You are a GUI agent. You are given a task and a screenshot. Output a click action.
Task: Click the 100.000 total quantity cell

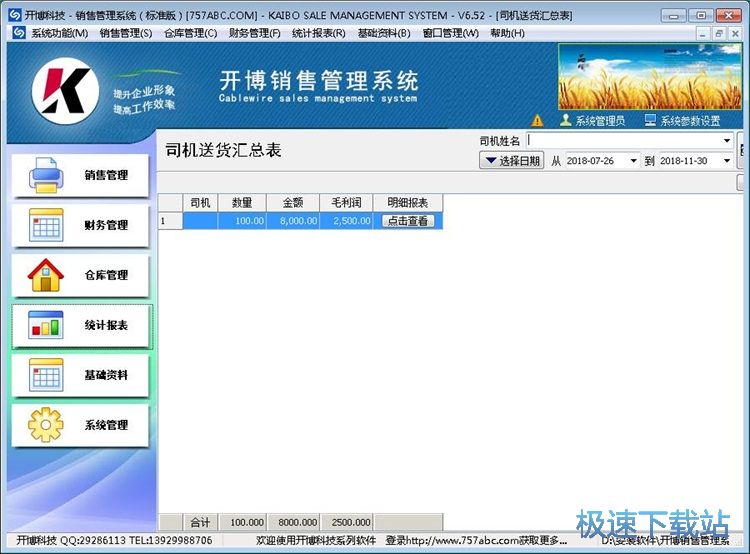243,522
